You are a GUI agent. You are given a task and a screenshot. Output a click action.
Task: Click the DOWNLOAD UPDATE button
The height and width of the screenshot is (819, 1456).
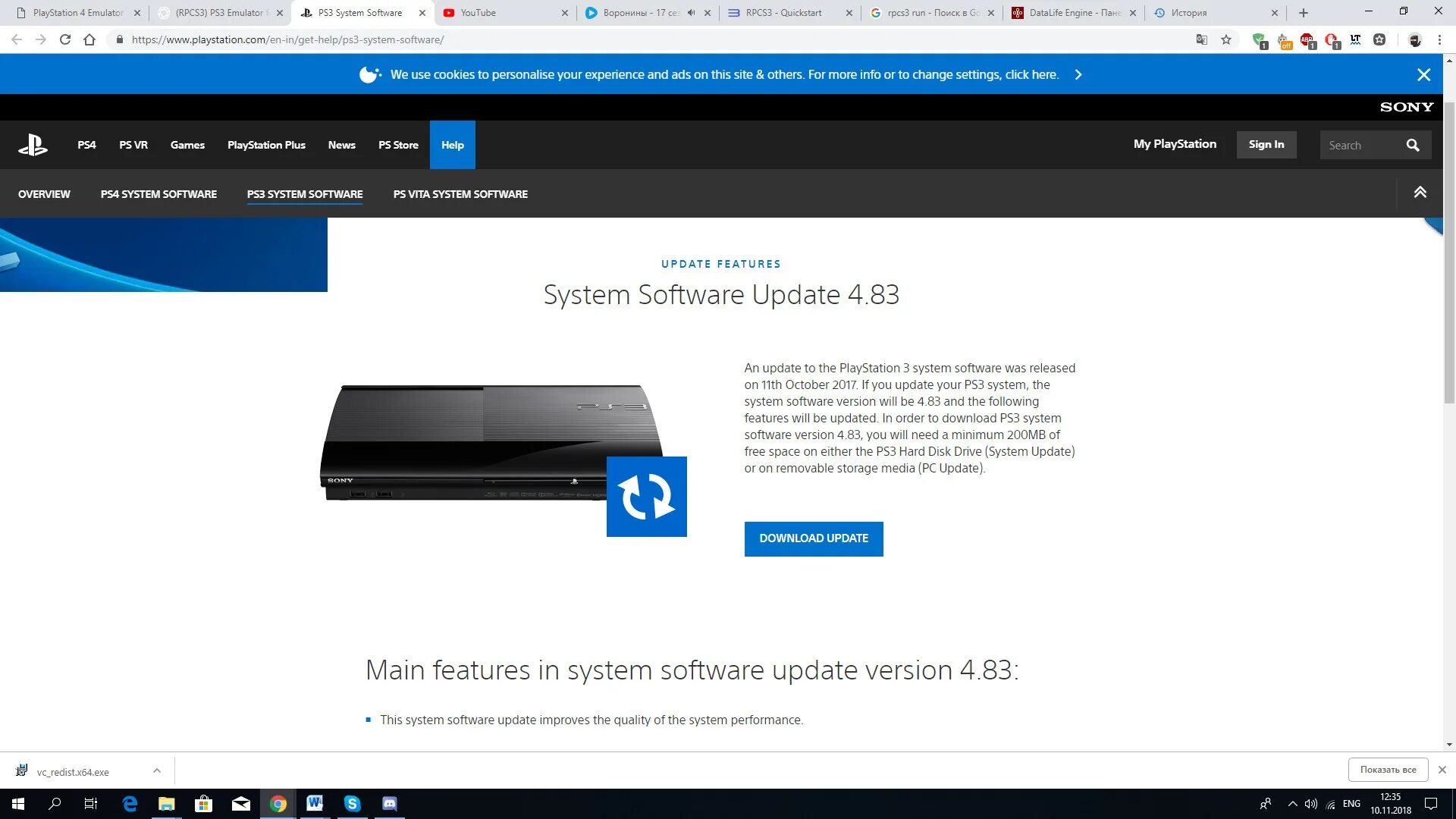(814, 539)
